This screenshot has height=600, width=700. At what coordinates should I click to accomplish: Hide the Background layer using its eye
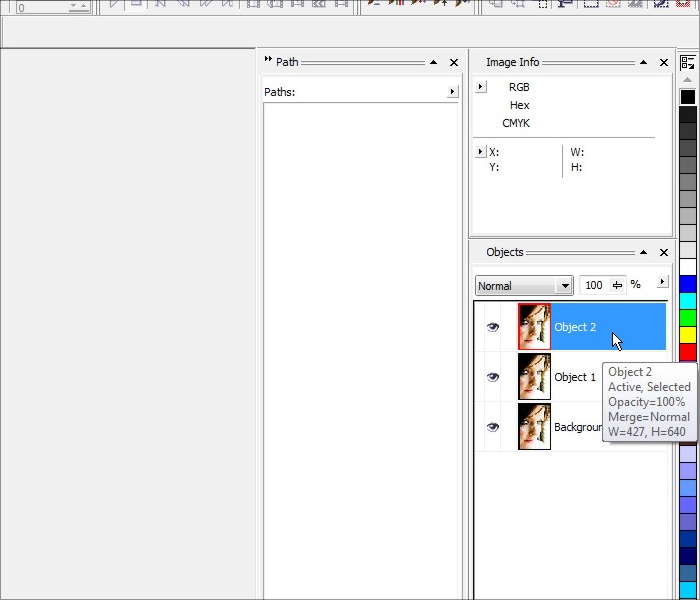(492, 427)
